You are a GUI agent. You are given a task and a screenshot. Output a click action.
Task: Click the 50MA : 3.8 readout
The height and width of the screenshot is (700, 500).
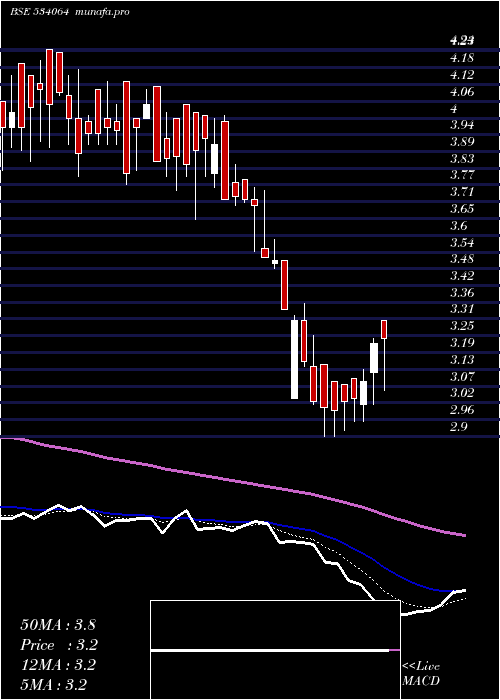pos(58,624)
